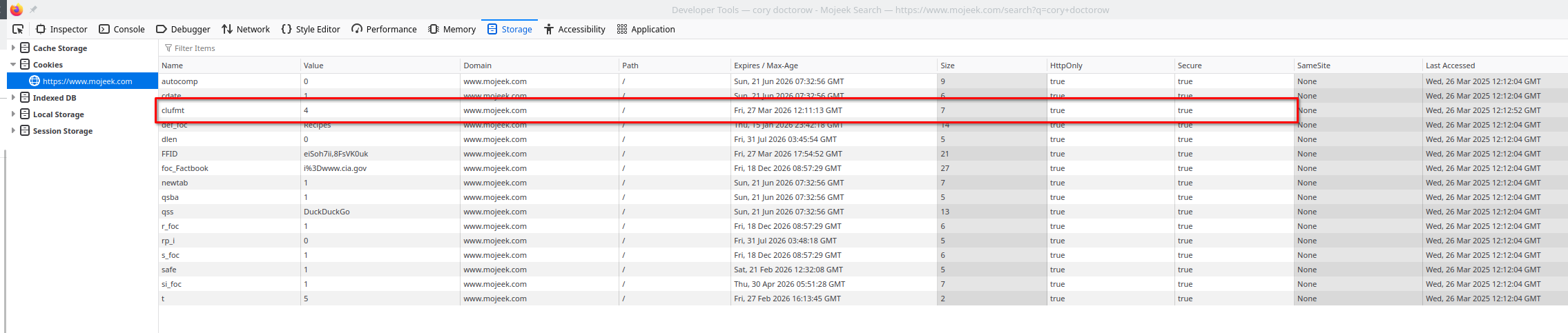Sort by the Secure column header
The image size is (1568, 333).
(1234, 65)
